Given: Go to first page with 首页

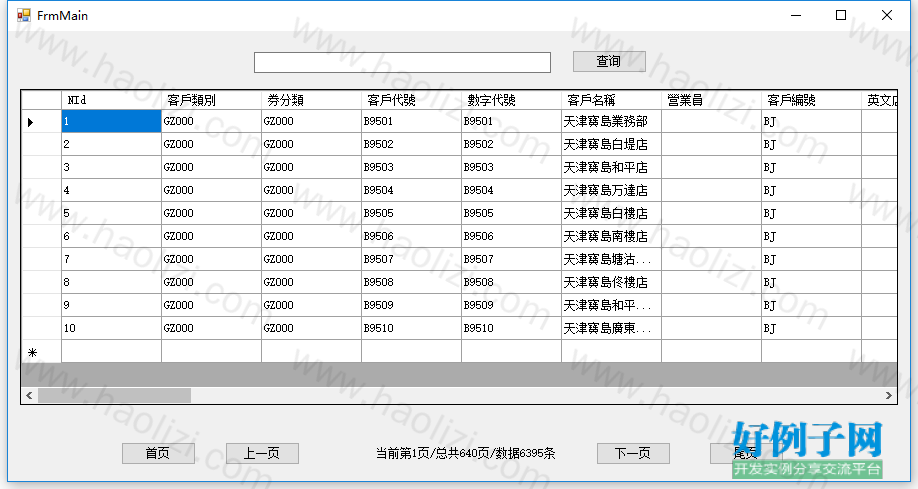Looking at the screenshot, I should 158,453.
